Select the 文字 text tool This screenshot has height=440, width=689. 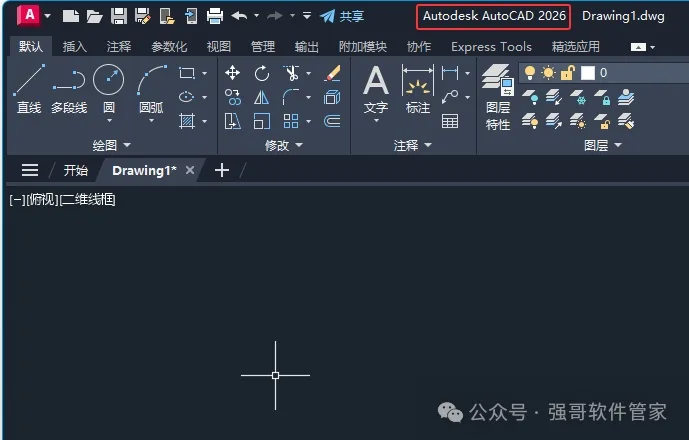coord(376,90)
